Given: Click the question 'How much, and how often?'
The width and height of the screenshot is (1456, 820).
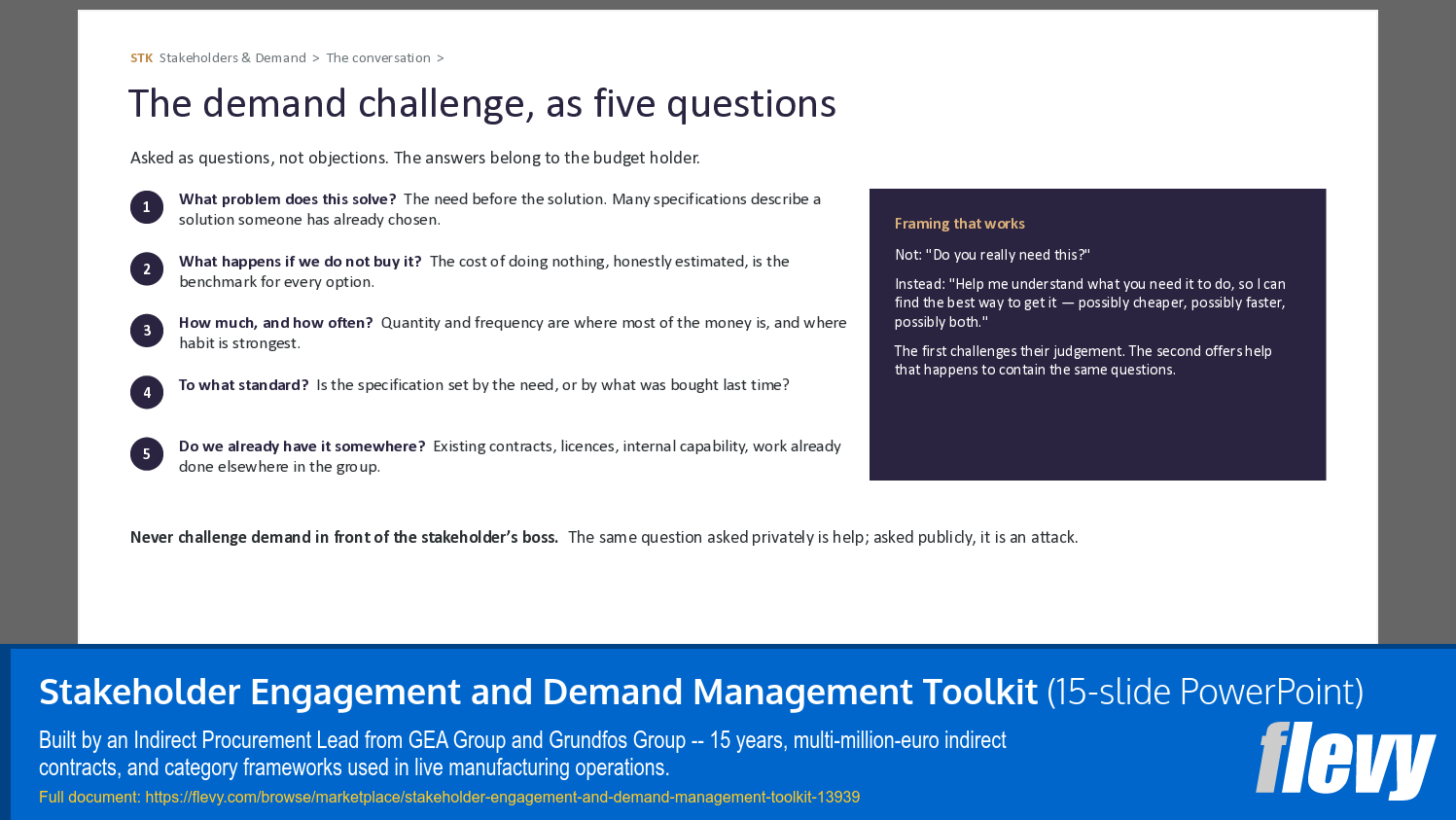Looking at the screenshot, I should click(276, 323).
